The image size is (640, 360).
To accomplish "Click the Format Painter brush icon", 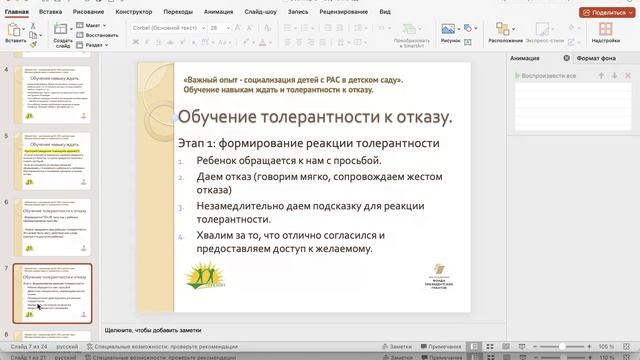I will tap(33, 44).
